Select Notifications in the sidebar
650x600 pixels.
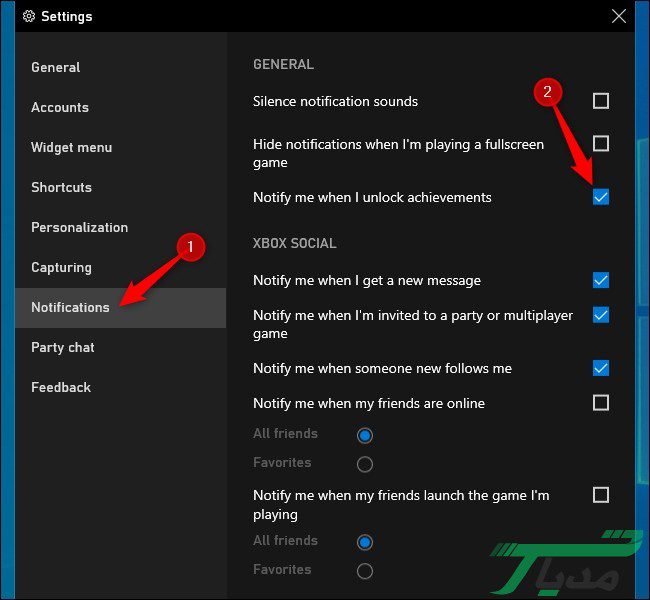[70, 307]
